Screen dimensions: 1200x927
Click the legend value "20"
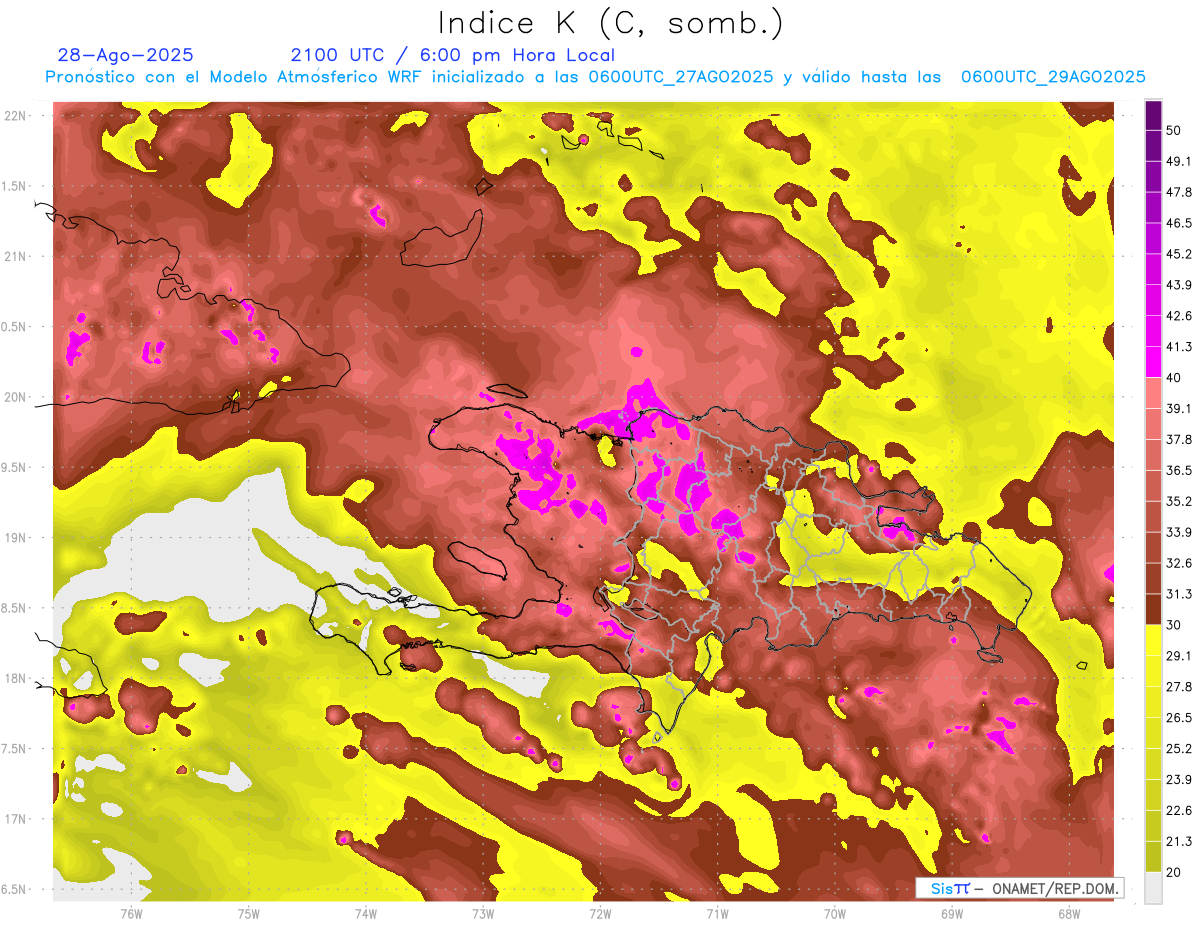pyautogui.click(x=1173, y=873)
